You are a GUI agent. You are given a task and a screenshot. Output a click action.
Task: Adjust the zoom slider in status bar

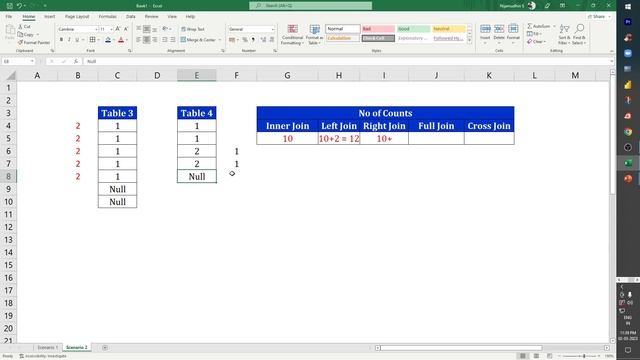click(x=584, y=356)
